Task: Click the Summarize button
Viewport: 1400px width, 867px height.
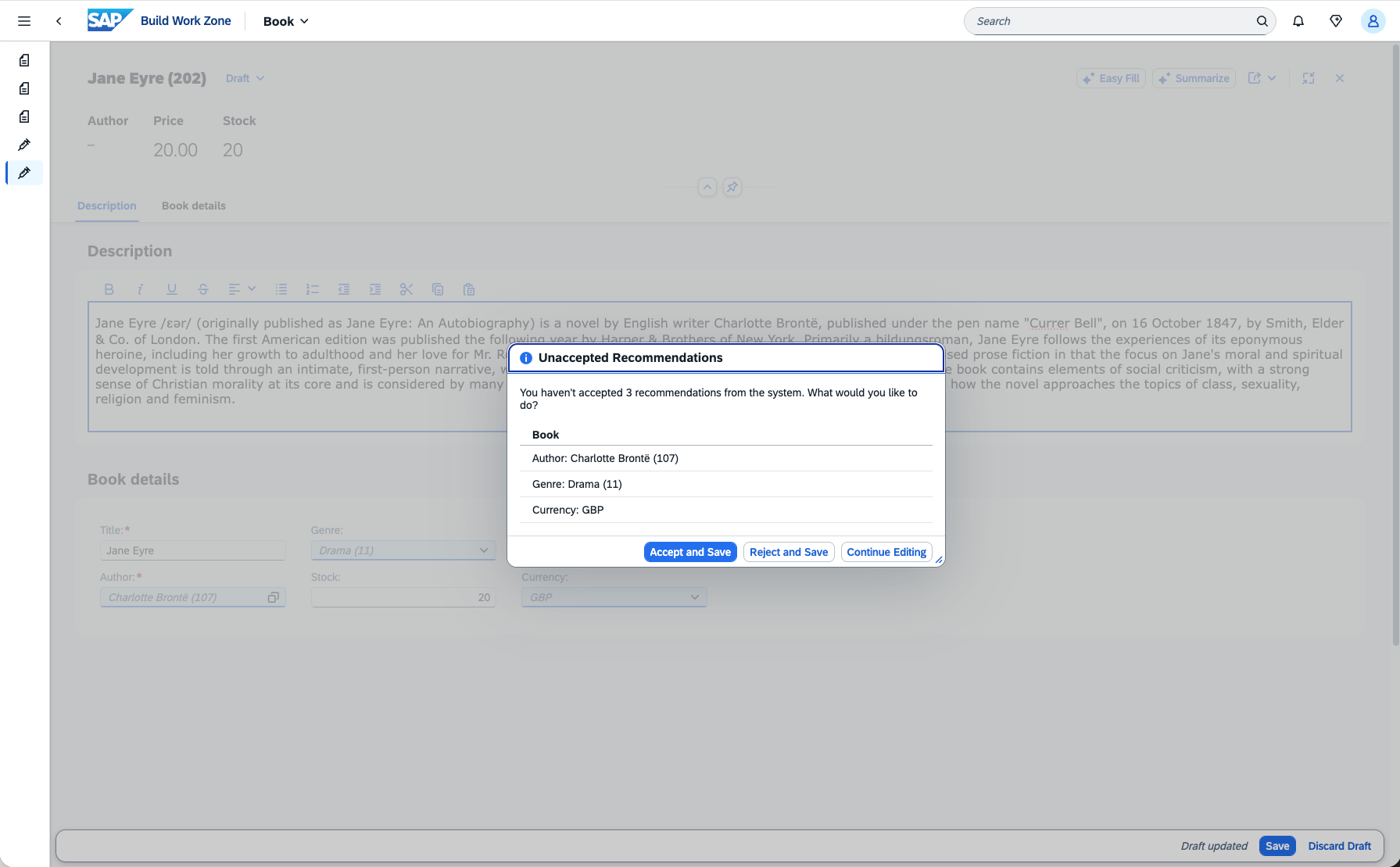Action: pyautogui.click(x=1194, y=78)
